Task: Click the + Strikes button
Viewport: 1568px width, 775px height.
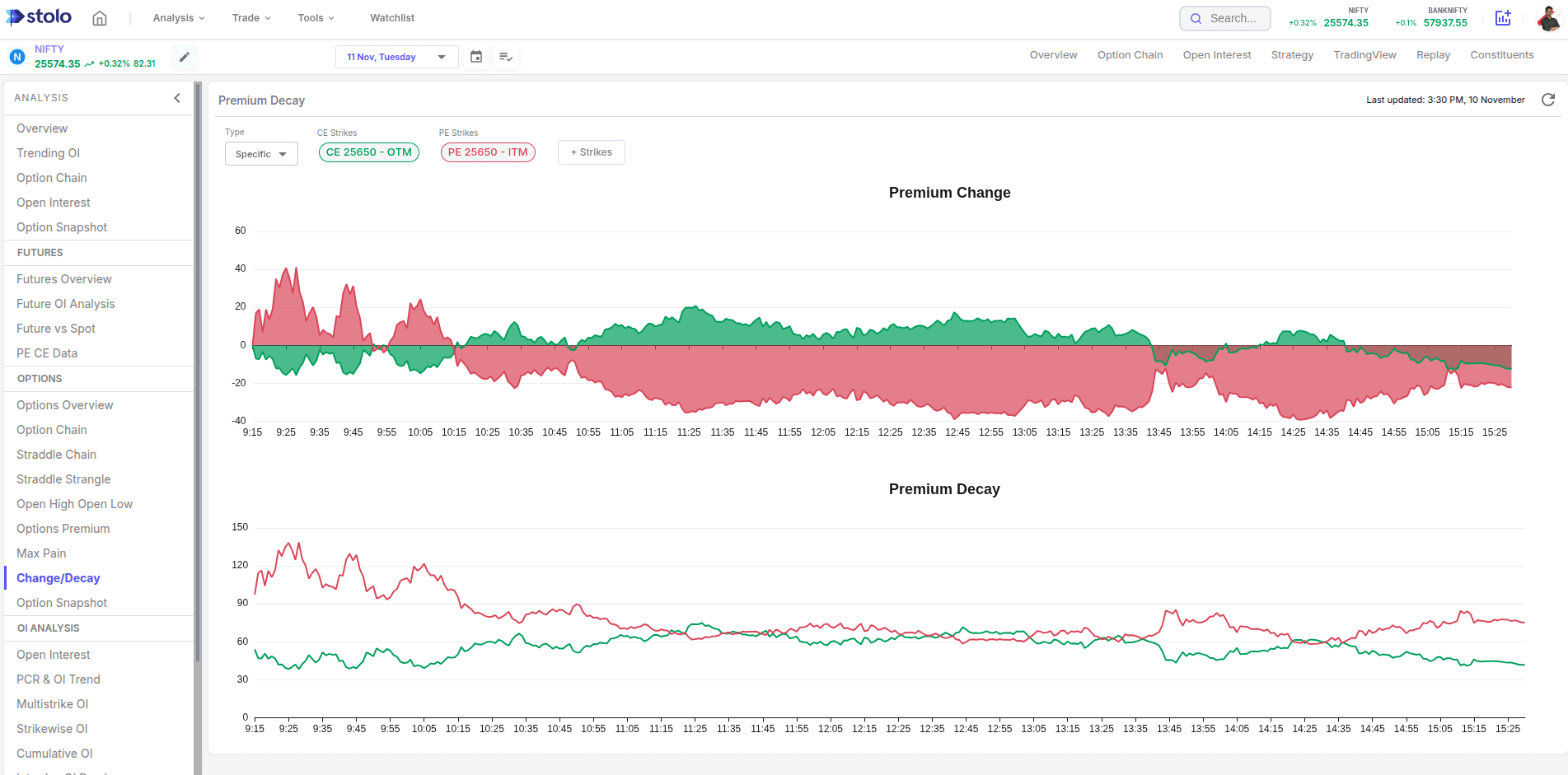Action: point(592,152)
